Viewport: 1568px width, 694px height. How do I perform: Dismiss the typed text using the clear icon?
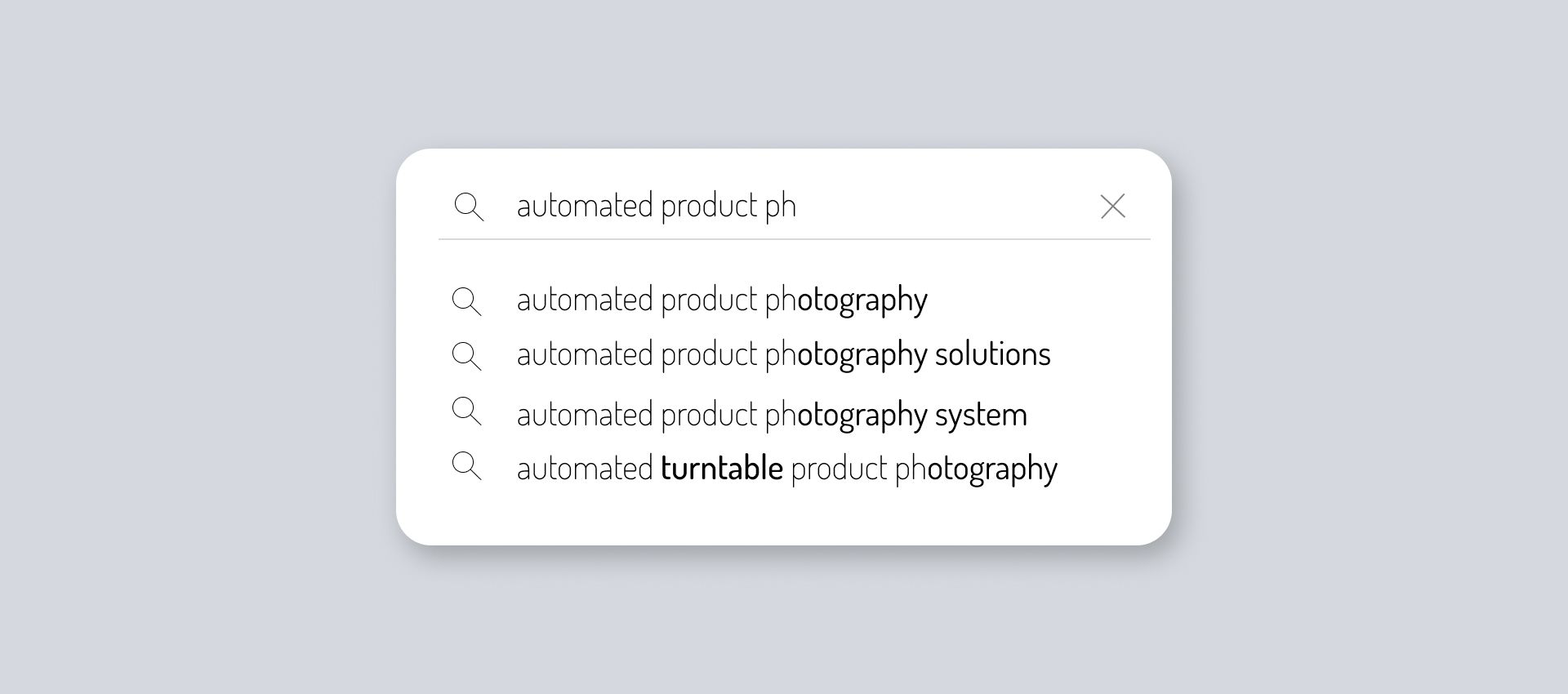(x=1113, y=207)
